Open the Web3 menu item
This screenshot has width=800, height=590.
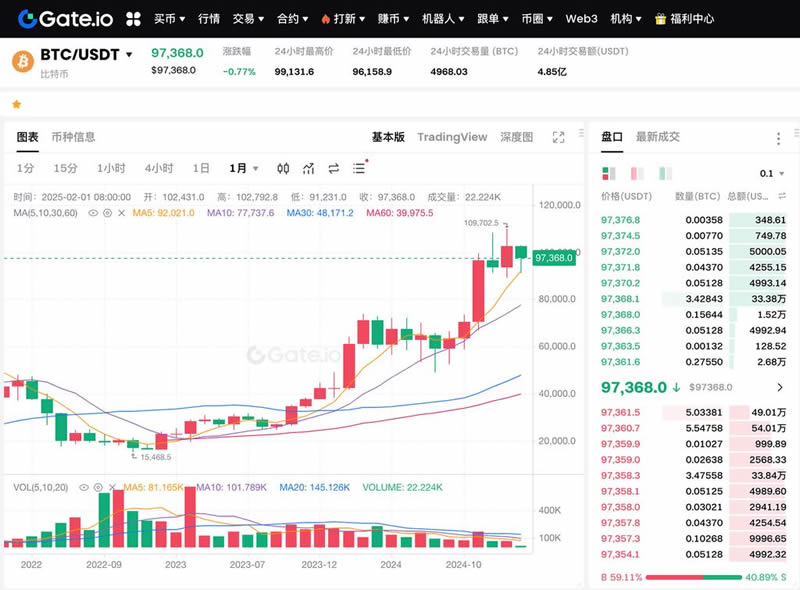[x=581, y=19]
